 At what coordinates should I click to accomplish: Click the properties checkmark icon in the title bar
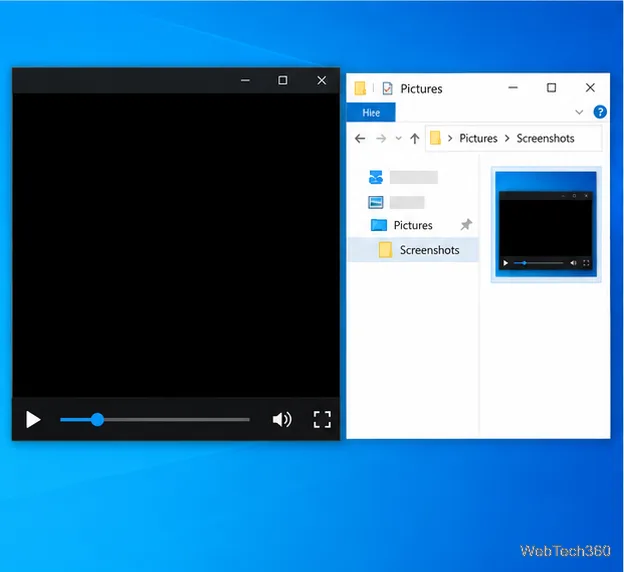tap(387, 88)
